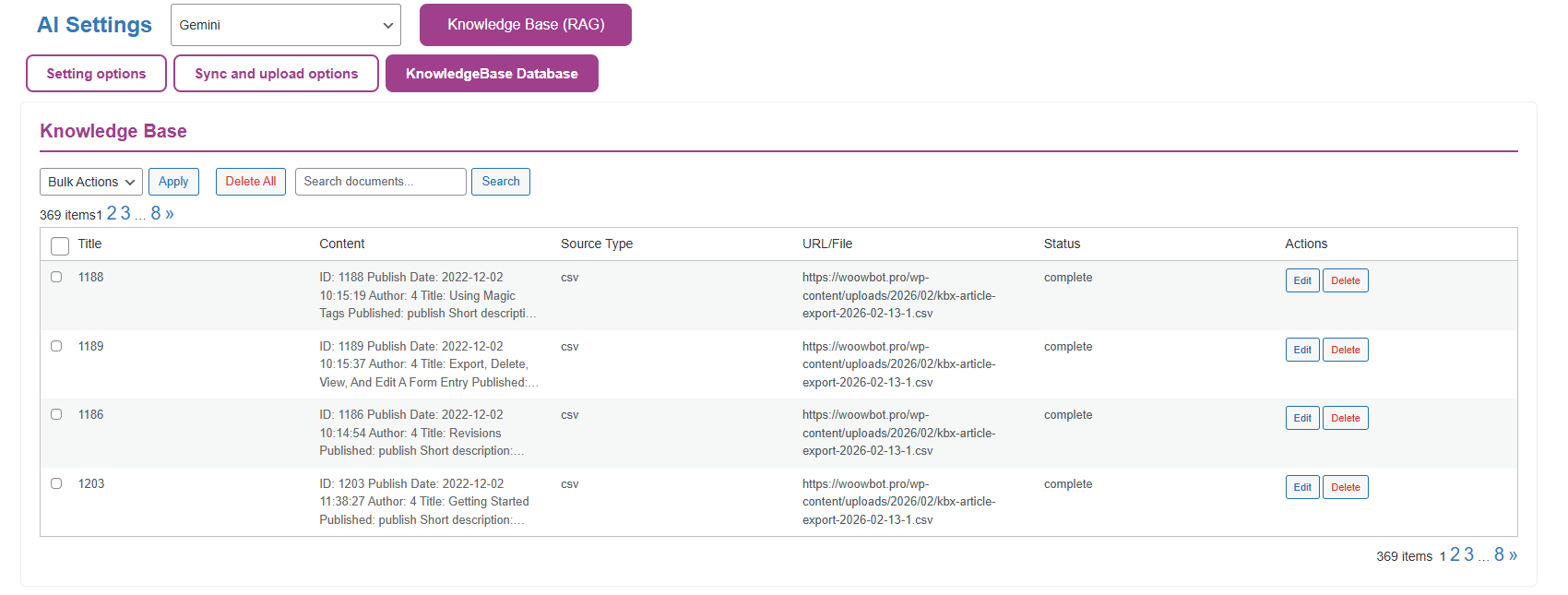The width and height of the screenshot is (1568, 595).
Task: Focus the Search documents input field
Action: point(380,182)
